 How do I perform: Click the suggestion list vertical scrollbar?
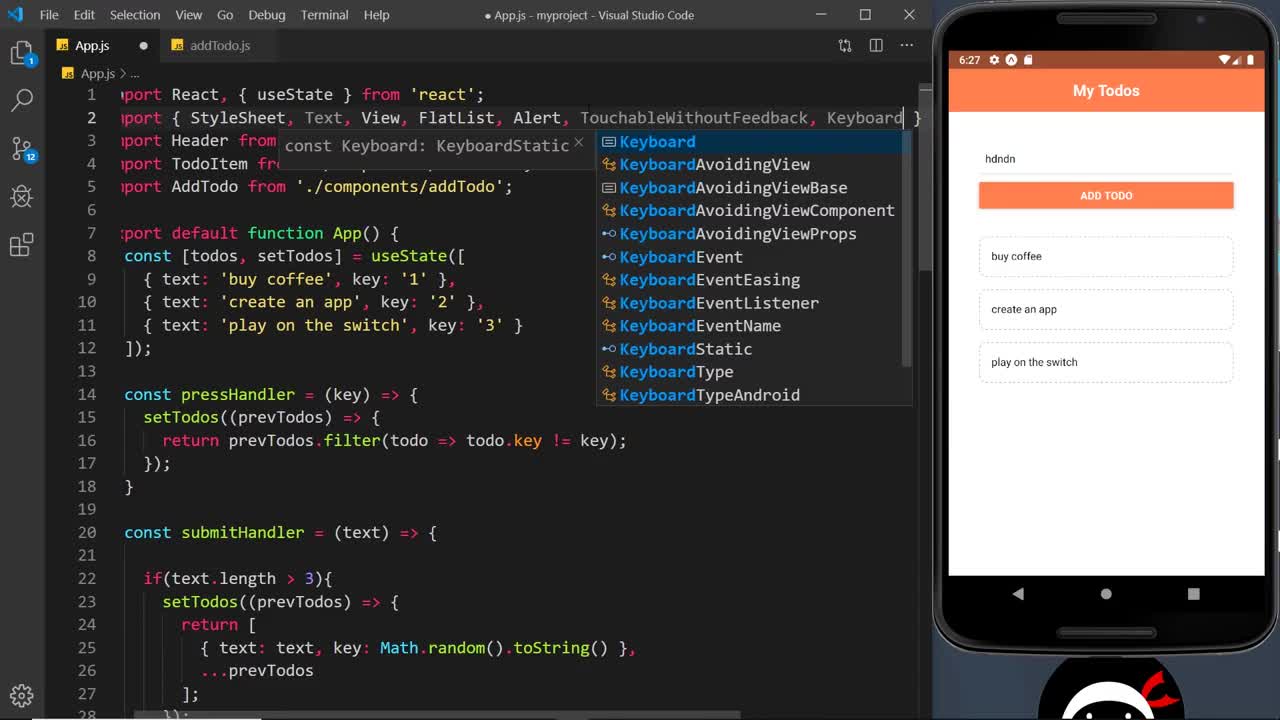[908, 248]
